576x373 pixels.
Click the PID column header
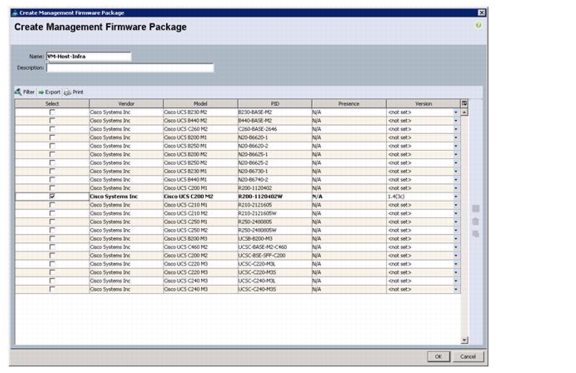(275, 104)
